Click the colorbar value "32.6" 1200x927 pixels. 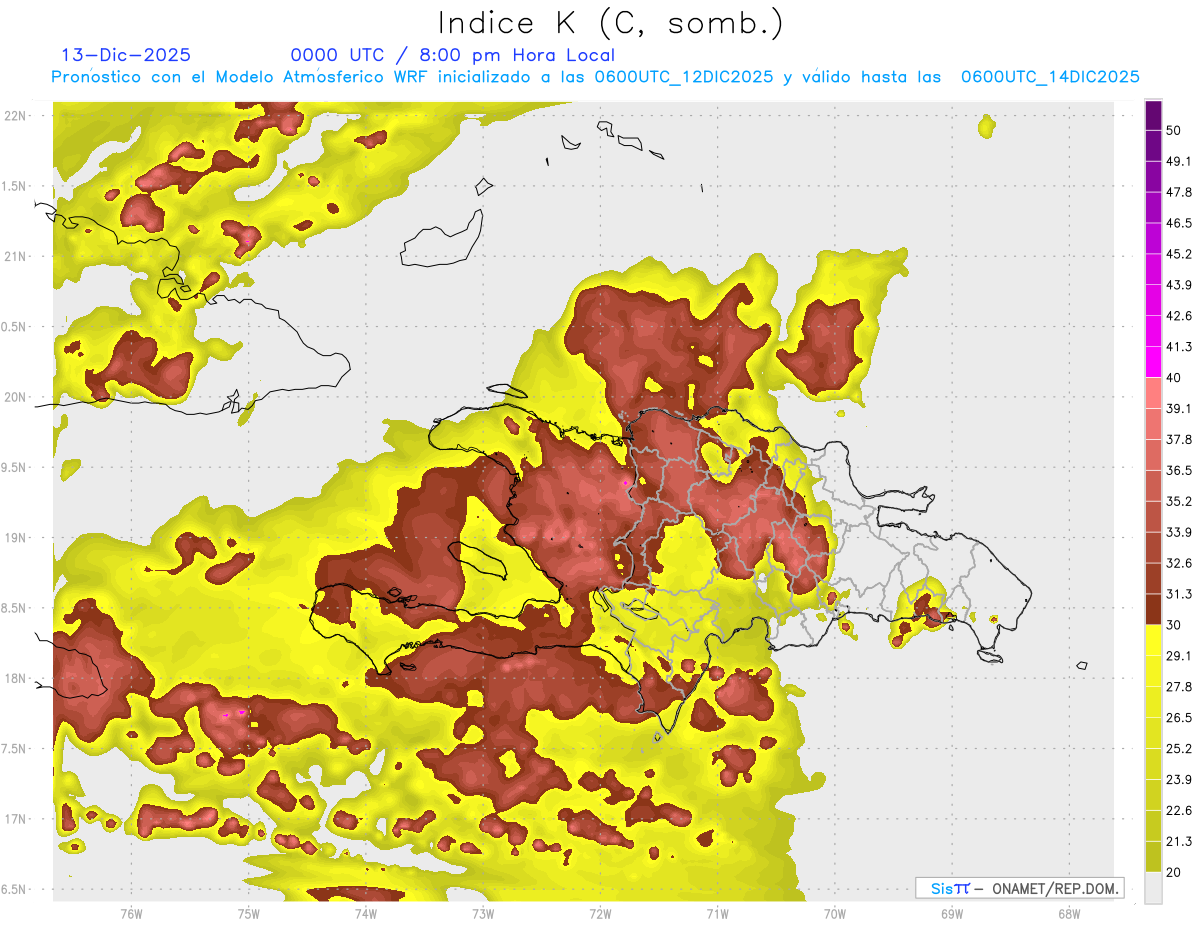(x=1179, y=563)
